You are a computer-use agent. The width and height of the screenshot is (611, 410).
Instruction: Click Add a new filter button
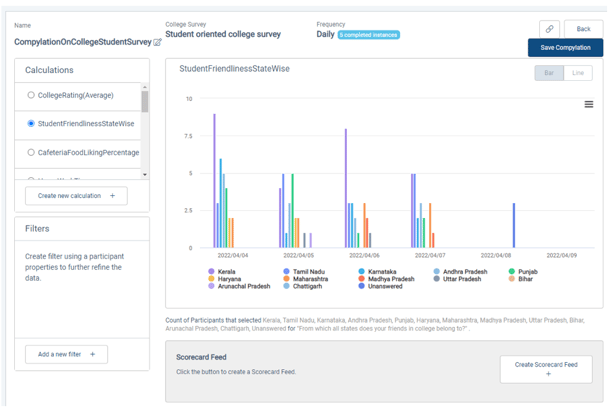click(x=66, y=354)
